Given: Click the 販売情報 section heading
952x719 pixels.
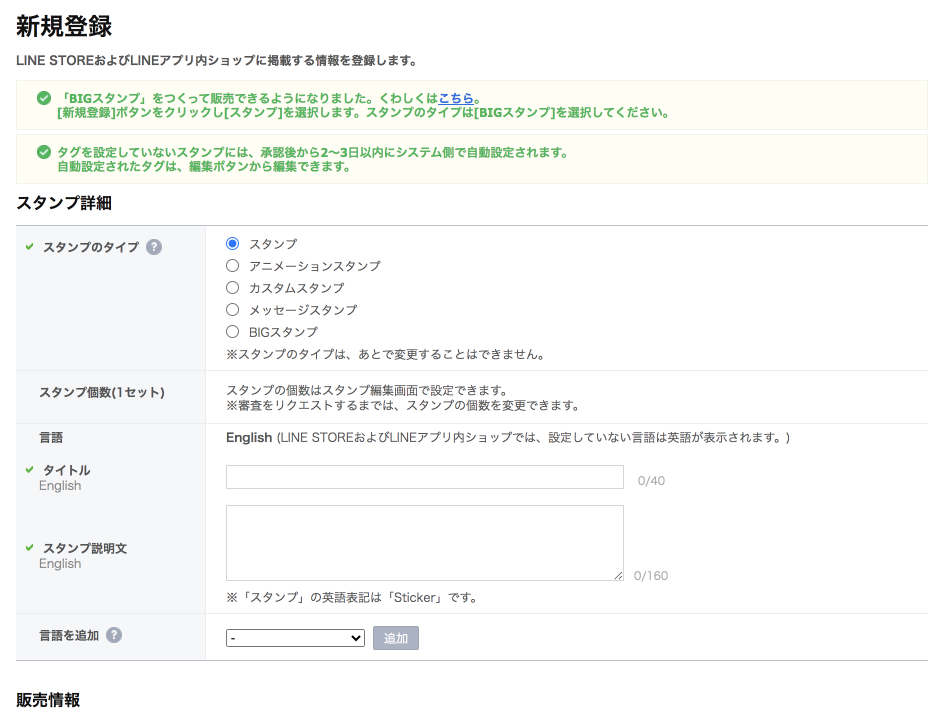Looking at the screenshot, I should pyautogui.click(x=48, y=700).
